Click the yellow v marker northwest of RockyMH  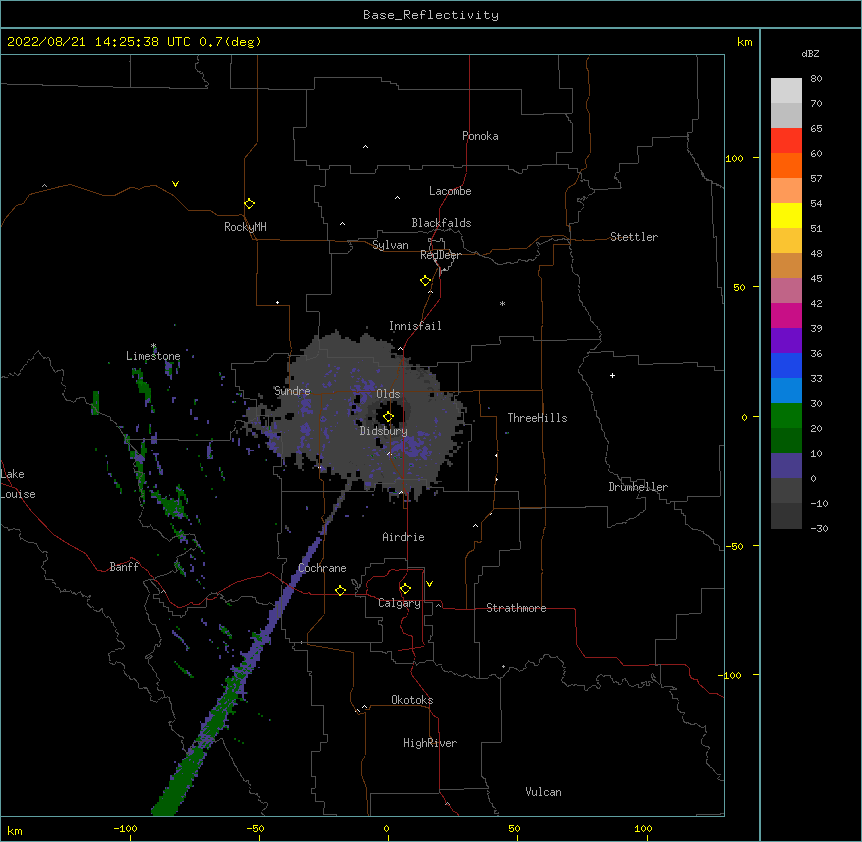[175, 184]
